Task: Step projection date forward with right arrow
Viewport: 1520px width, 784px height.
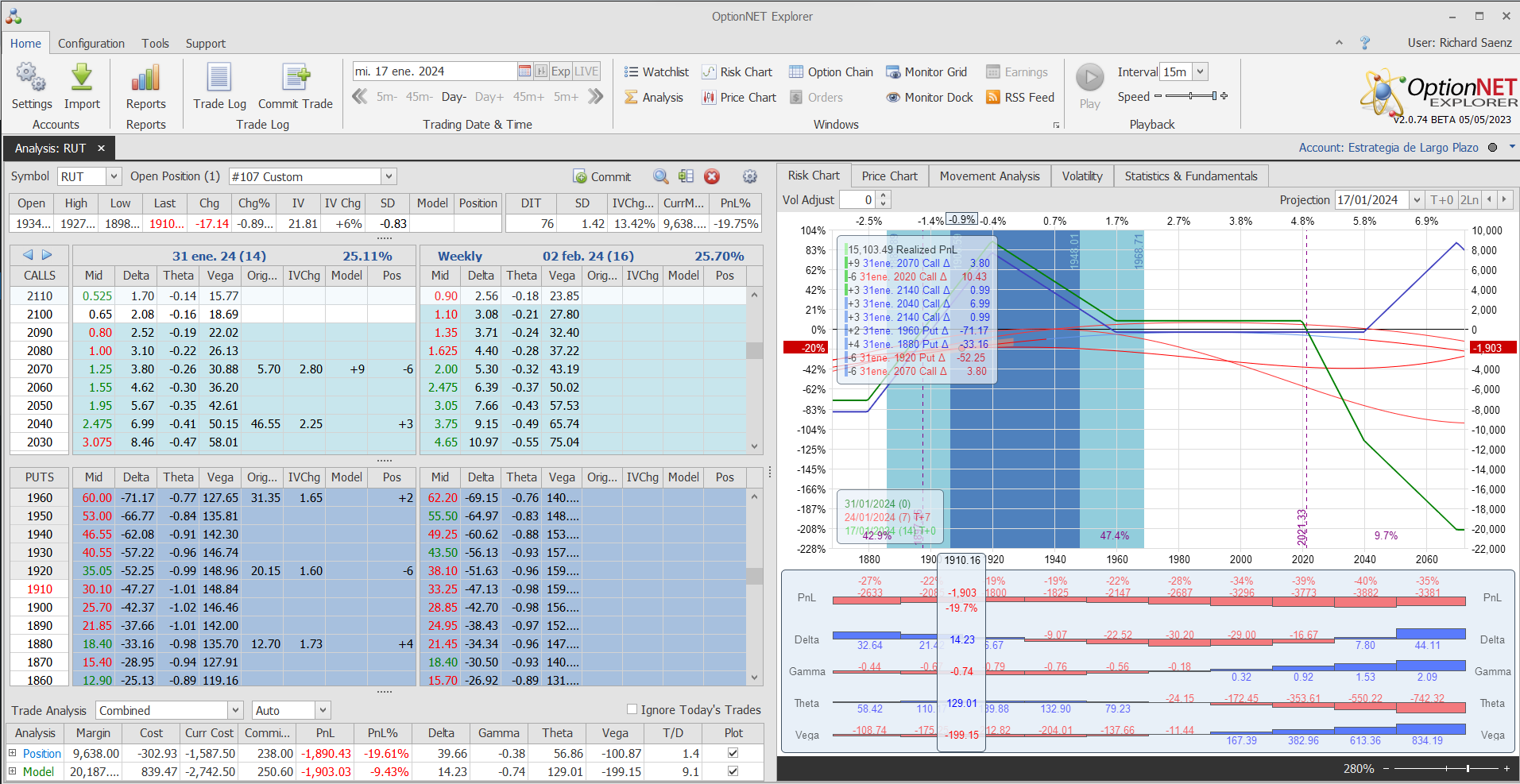Action: pyautogui.click(x=1504, y=200)
